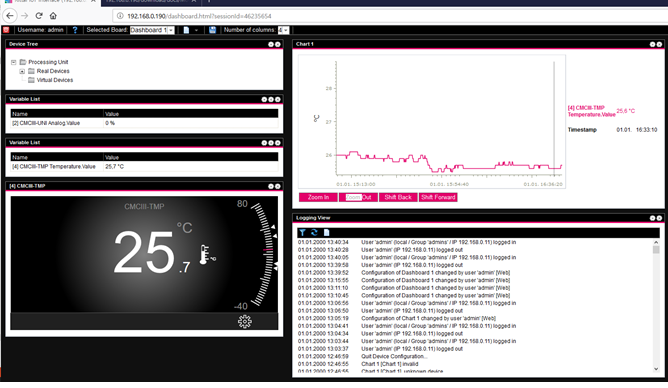This screenshot has height=388, width=668.
Task: Open the CMCIII-TMP gauge settings gear
Action: [245, 322]
